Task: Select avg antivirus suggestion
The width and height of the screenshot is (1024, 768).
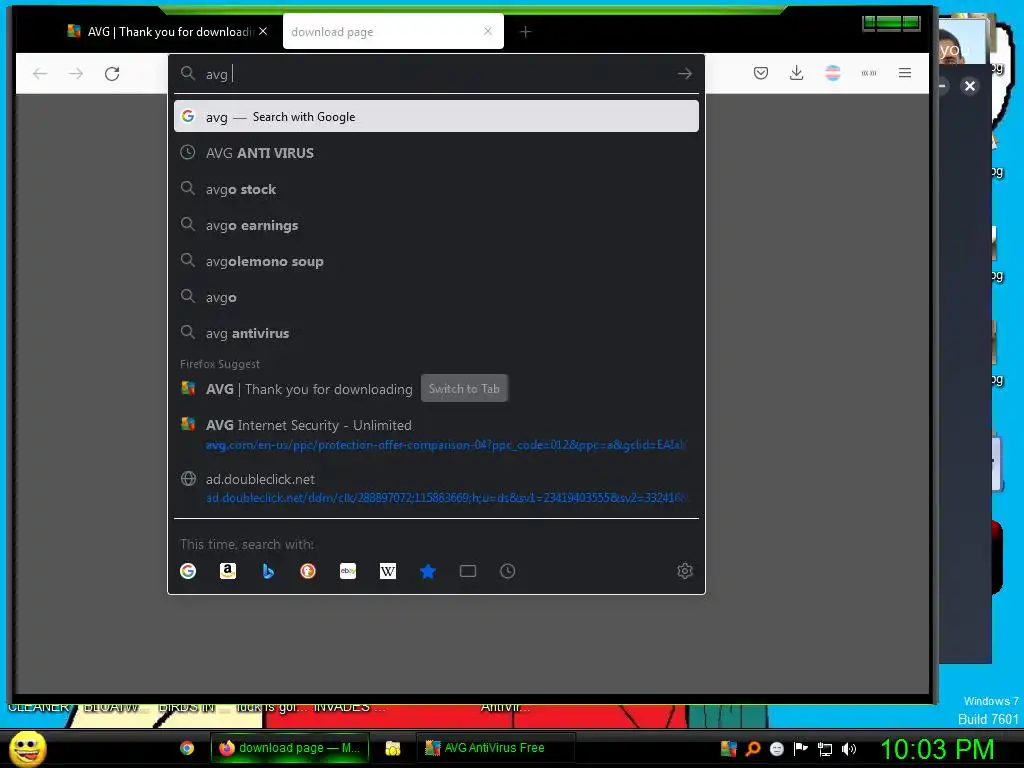Action: pyautogui.click(x=436, y=333)
